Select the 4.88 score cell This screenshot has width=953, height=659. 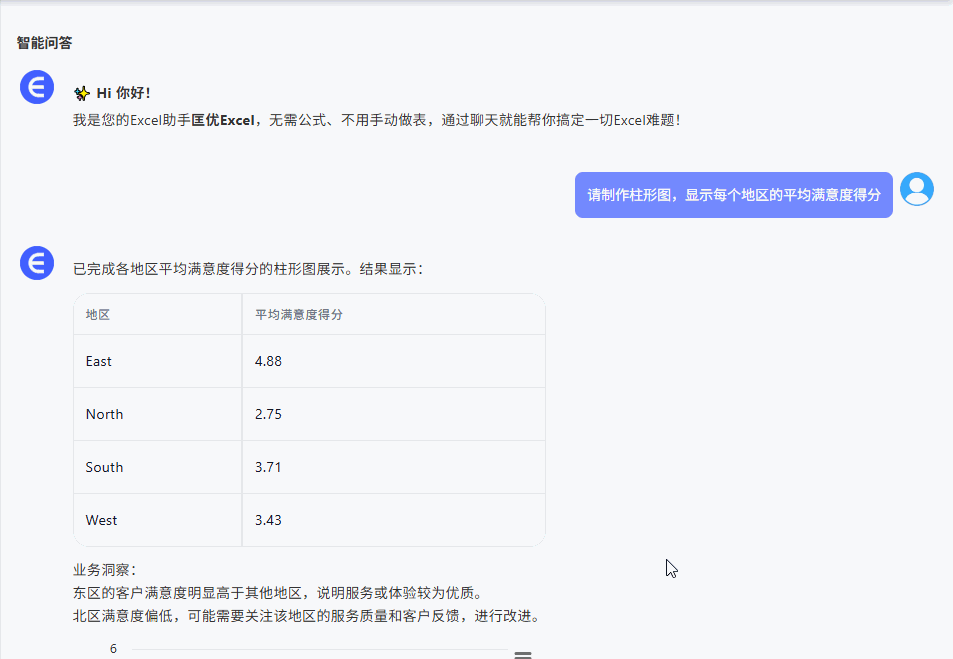[x=394, y=361]
